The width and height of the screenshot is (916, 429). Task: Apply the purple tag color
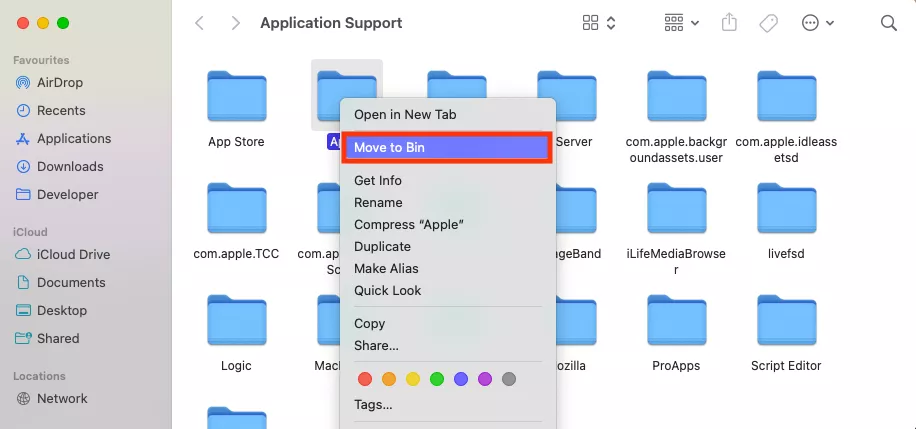(485, 379)
